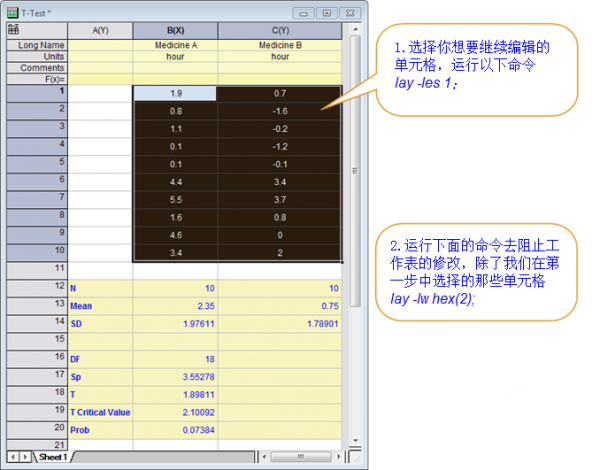The height and width of the screenshot is (470, 600).
Task: Click the 'N' label cell
Action: 100,288
